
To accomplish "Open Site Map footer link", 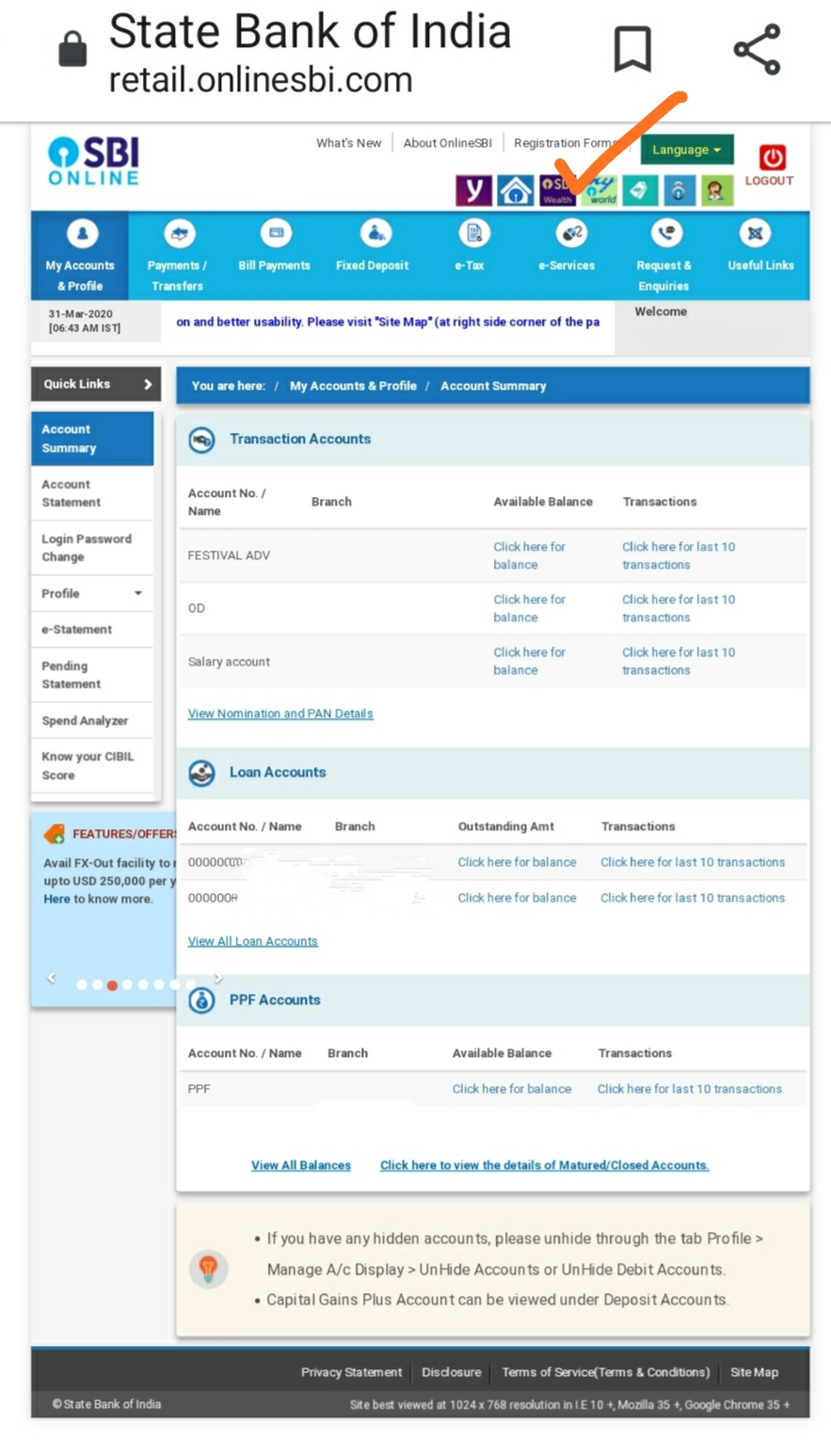I will point(754,1372).
